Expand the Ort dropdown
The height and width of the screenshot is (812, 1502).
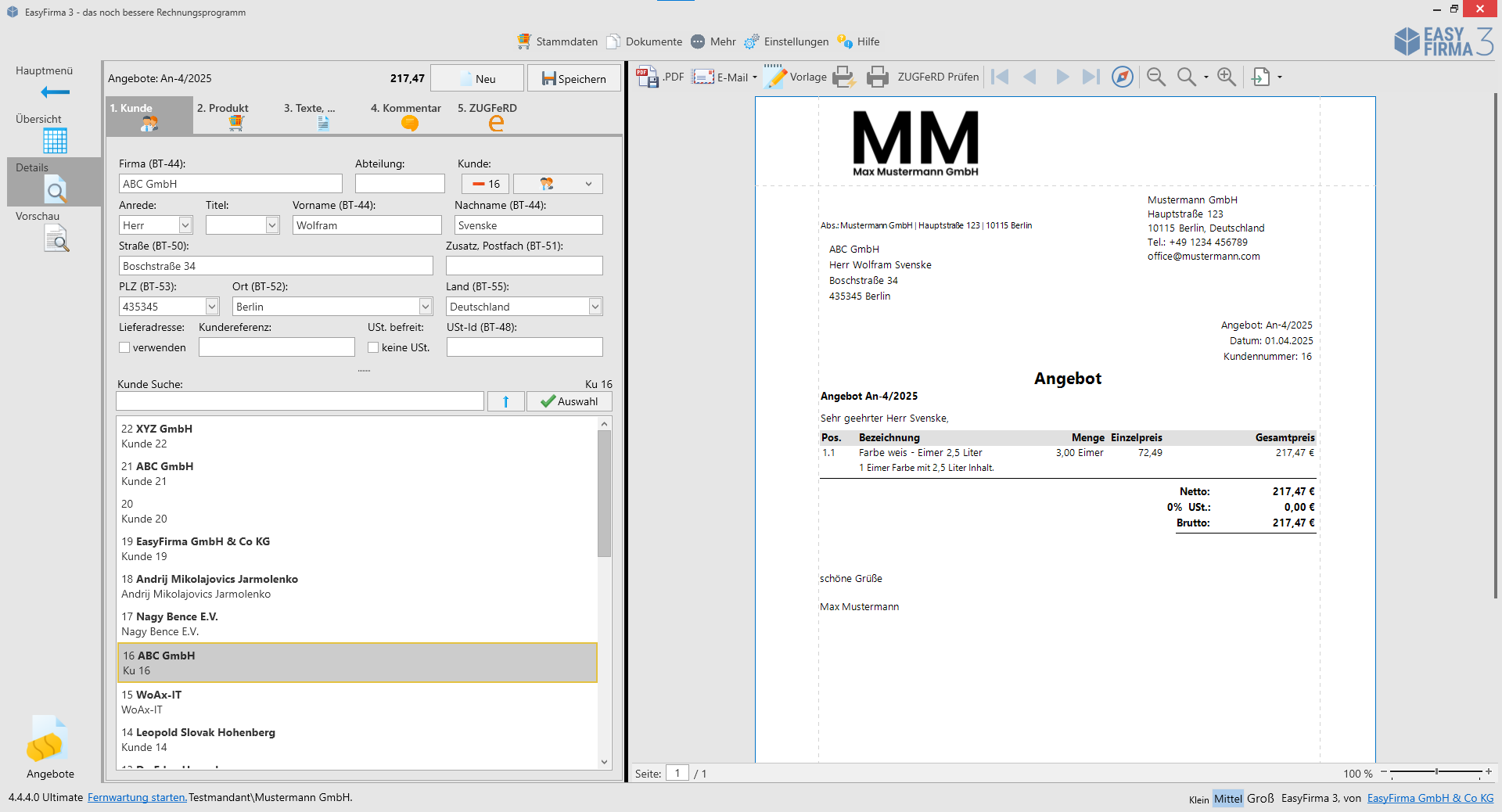click(426, 307)
